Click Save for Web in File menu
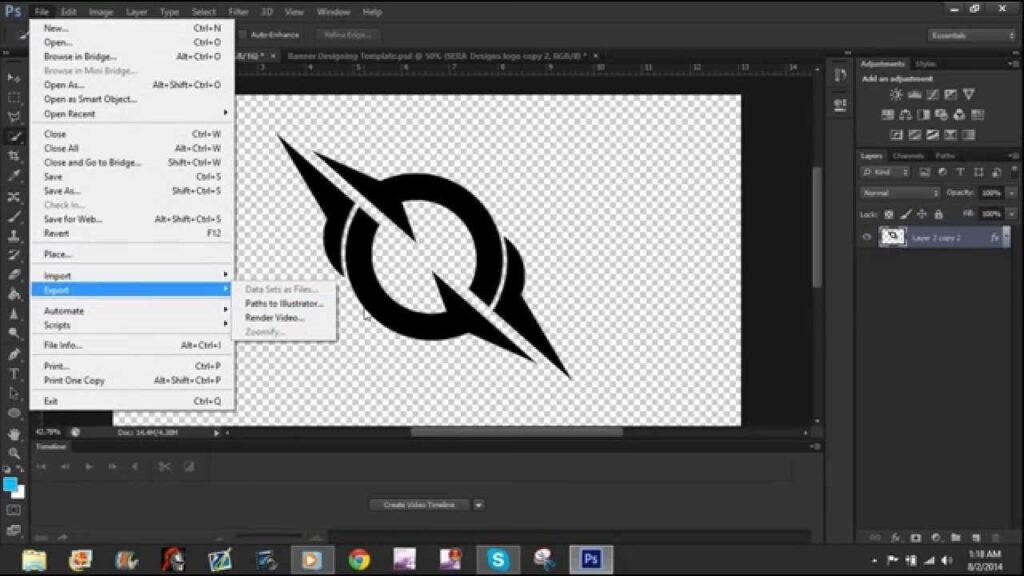1024x576 pixels. point(73,219)
